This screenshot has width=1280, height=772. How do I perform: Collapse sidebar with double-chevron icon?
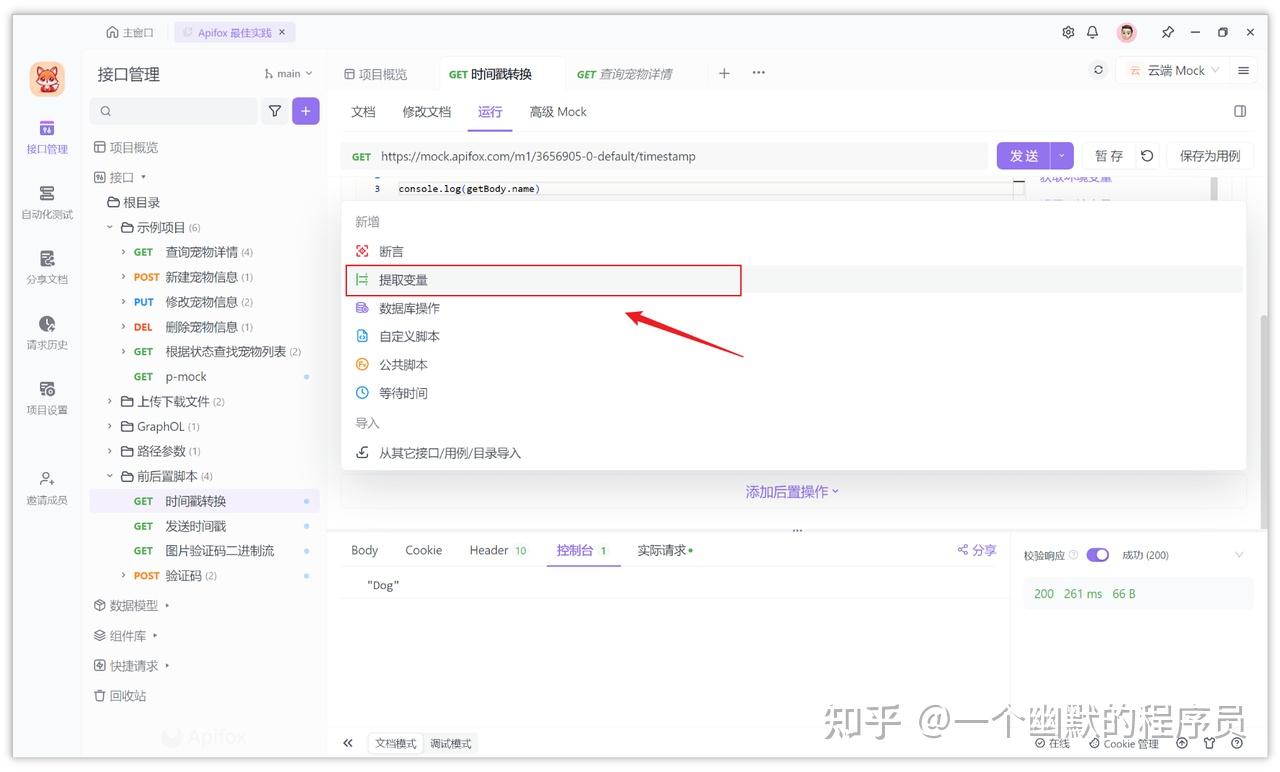pyautogui.click(x=348, y=743)
